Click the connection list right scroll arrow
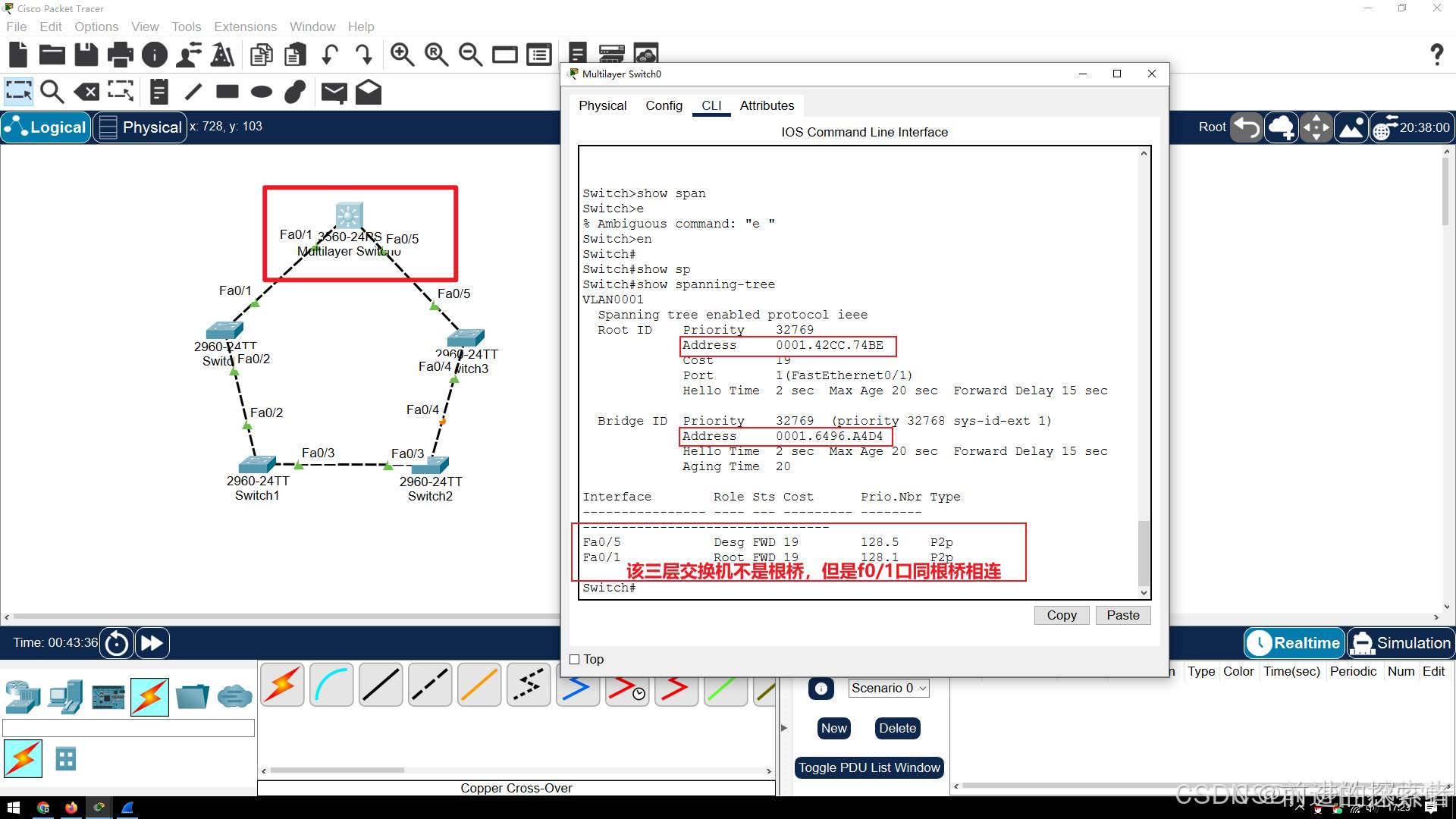Image resolution: width=1456 pixels, height=819 pixels. 769,771
